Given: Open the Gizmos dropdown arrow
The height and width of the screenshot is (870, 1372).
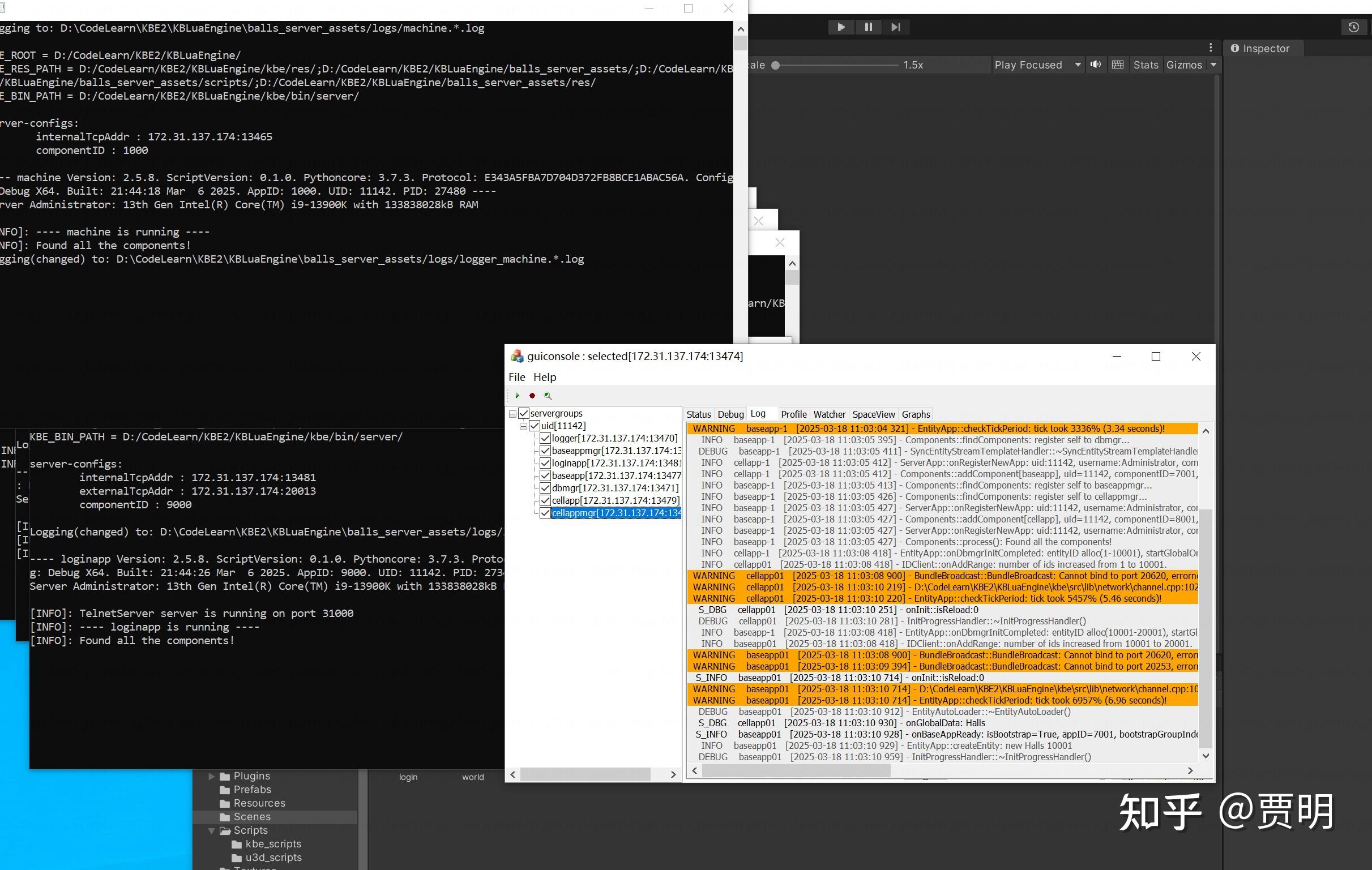Looking at the screenshot, I should click(1213, 65).
